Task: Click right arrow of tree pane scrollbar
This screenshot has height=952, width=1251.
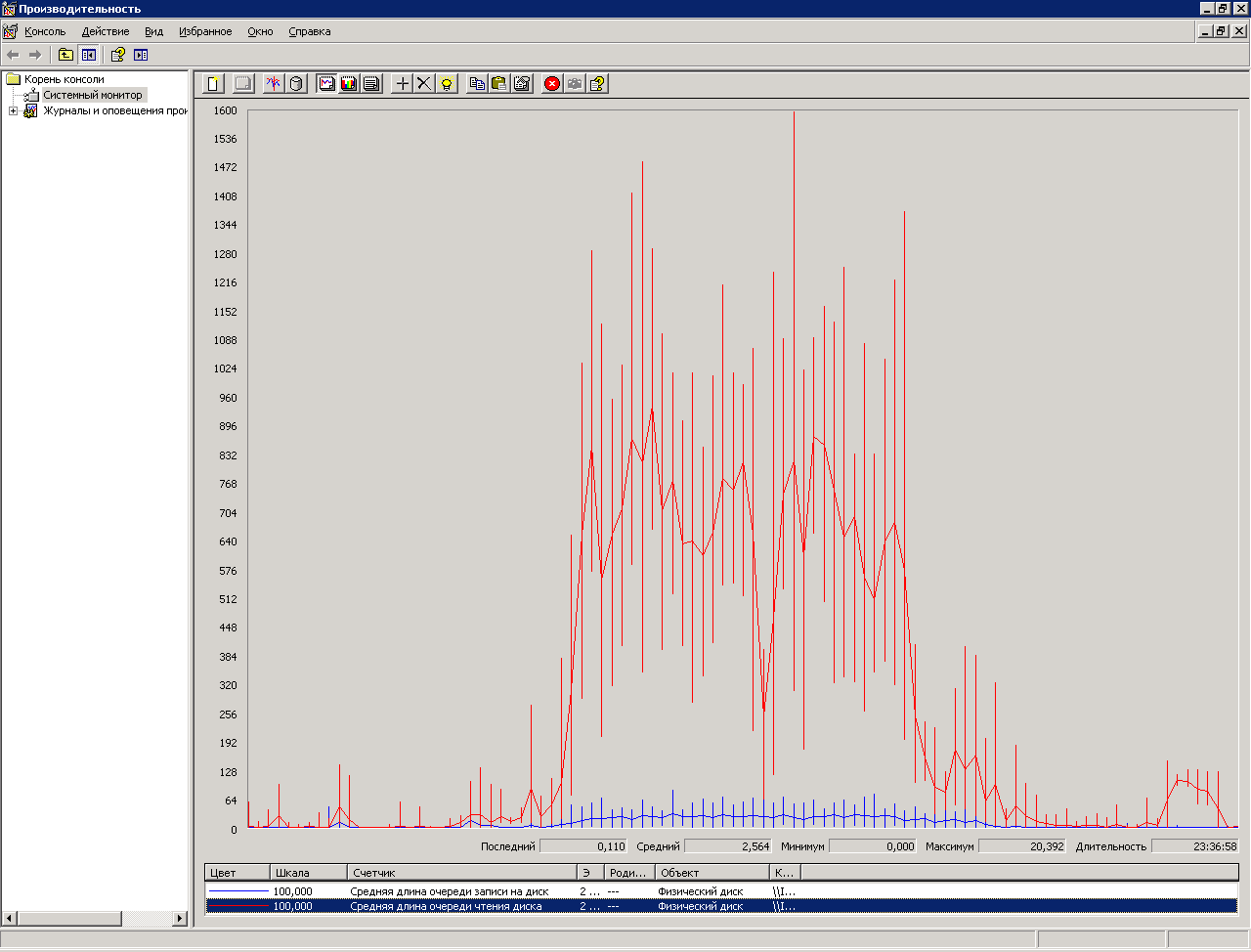Action: 179,919
